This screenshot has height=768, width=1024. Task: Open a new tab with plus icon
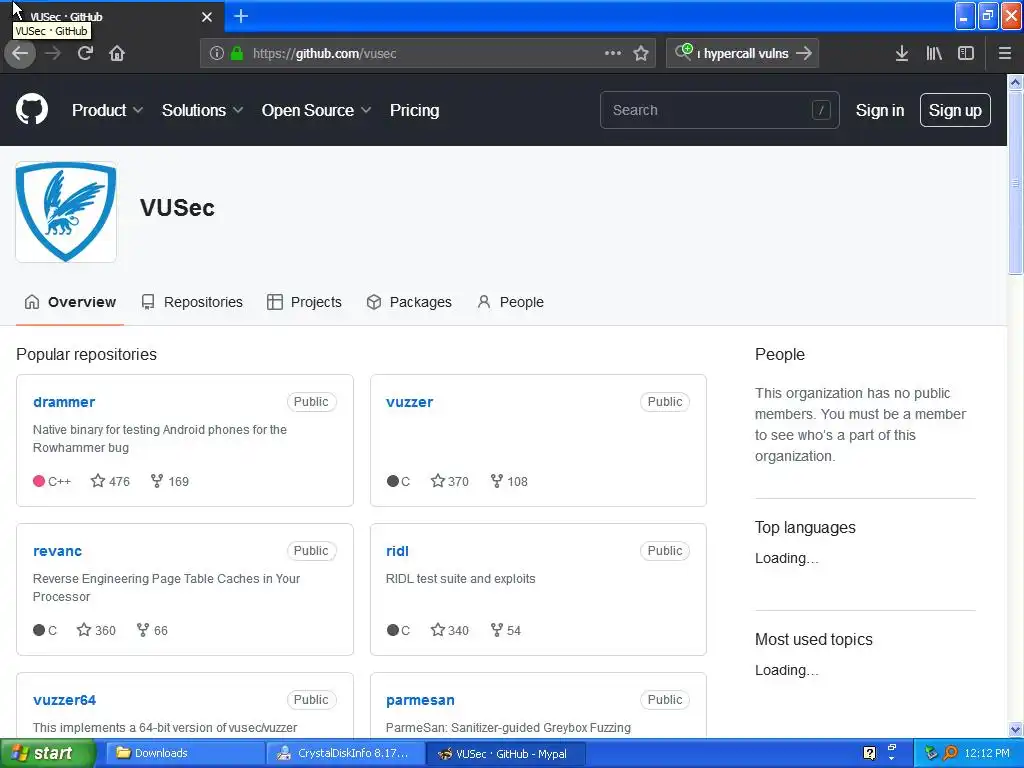(241, 16)
